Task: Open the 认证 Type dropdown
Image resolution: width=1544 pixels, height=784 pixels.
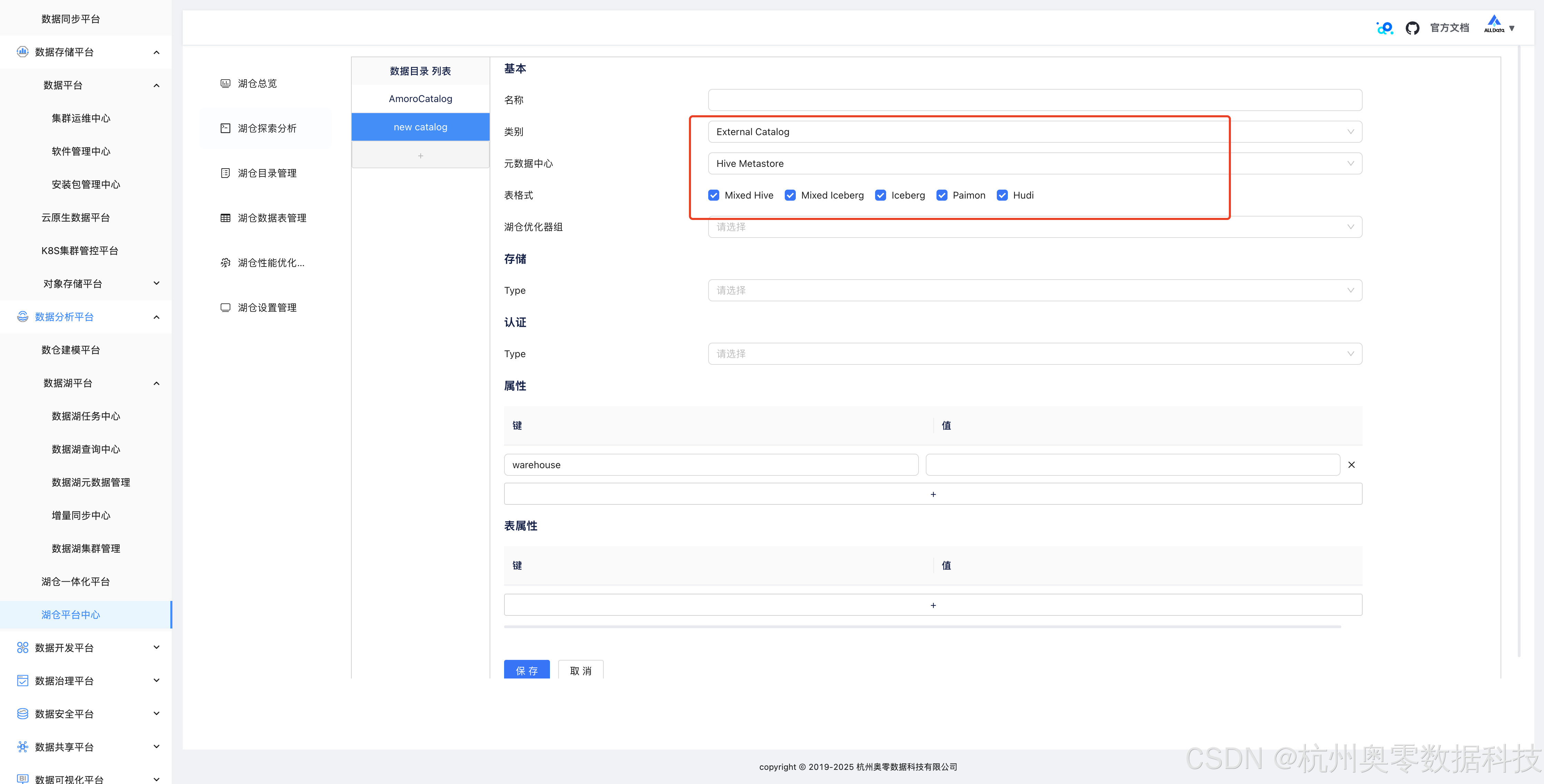Action: point(1035,354)
